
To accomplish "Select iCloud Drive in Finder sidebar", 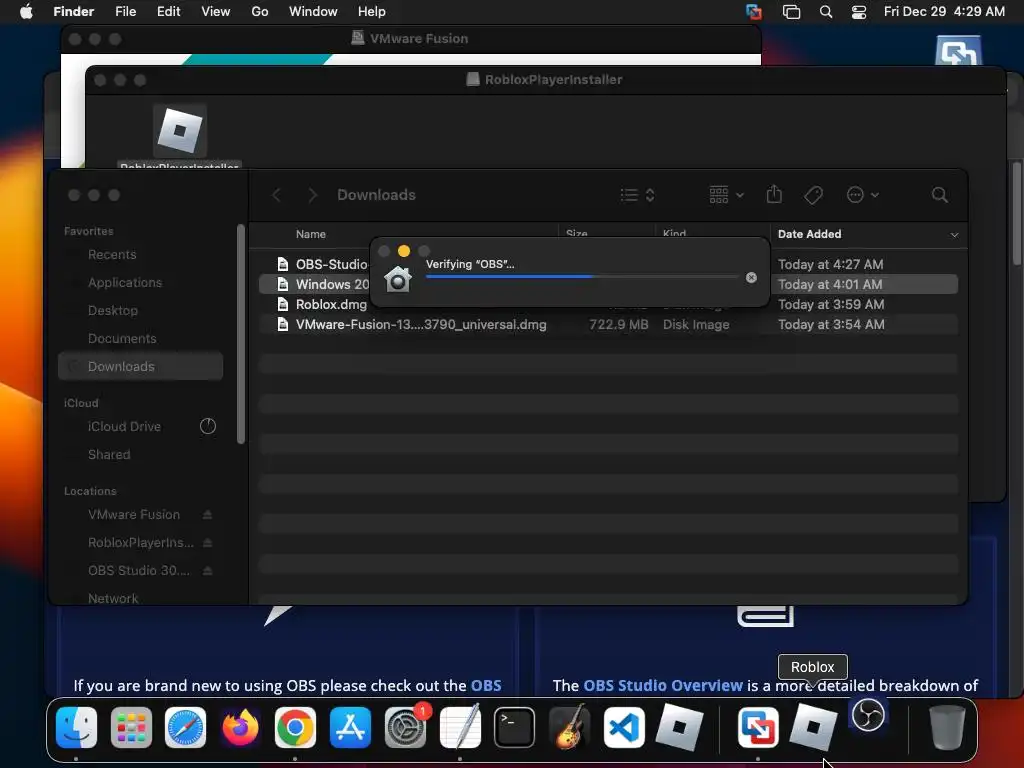I will pos(124,426).
